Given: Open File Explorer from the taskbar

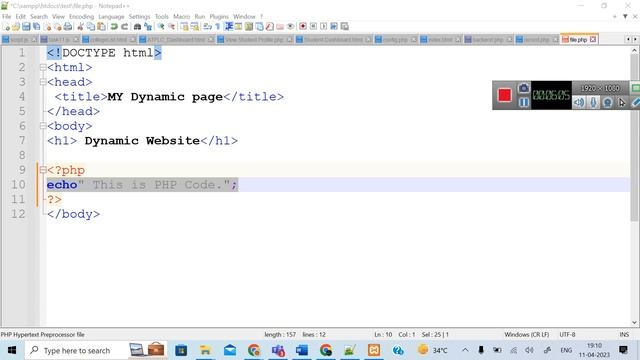Looking at the screenshot, I should (x=205, y=350).
